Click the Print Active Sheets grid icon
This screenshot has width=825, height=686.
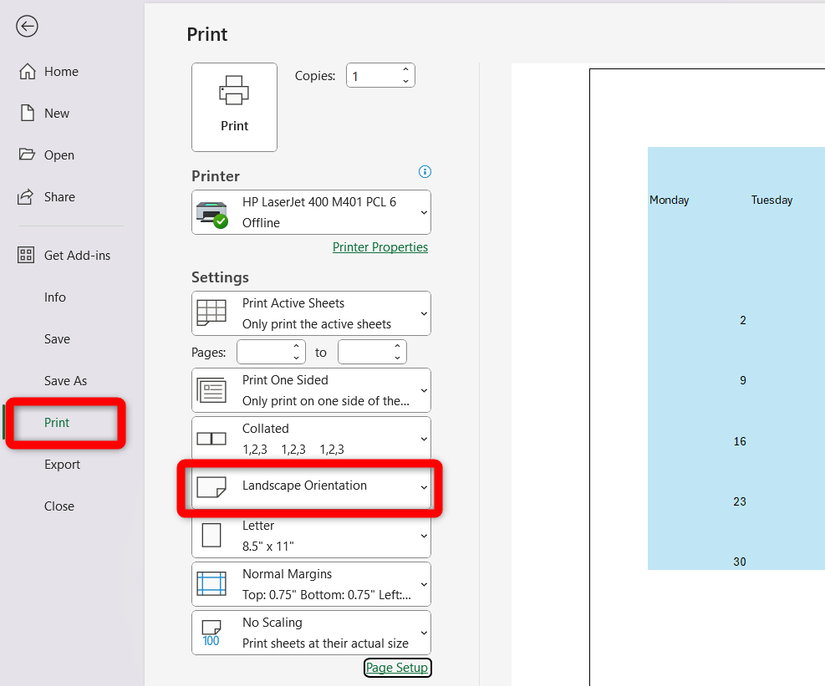pyautogui.click(x=214, y=312)
